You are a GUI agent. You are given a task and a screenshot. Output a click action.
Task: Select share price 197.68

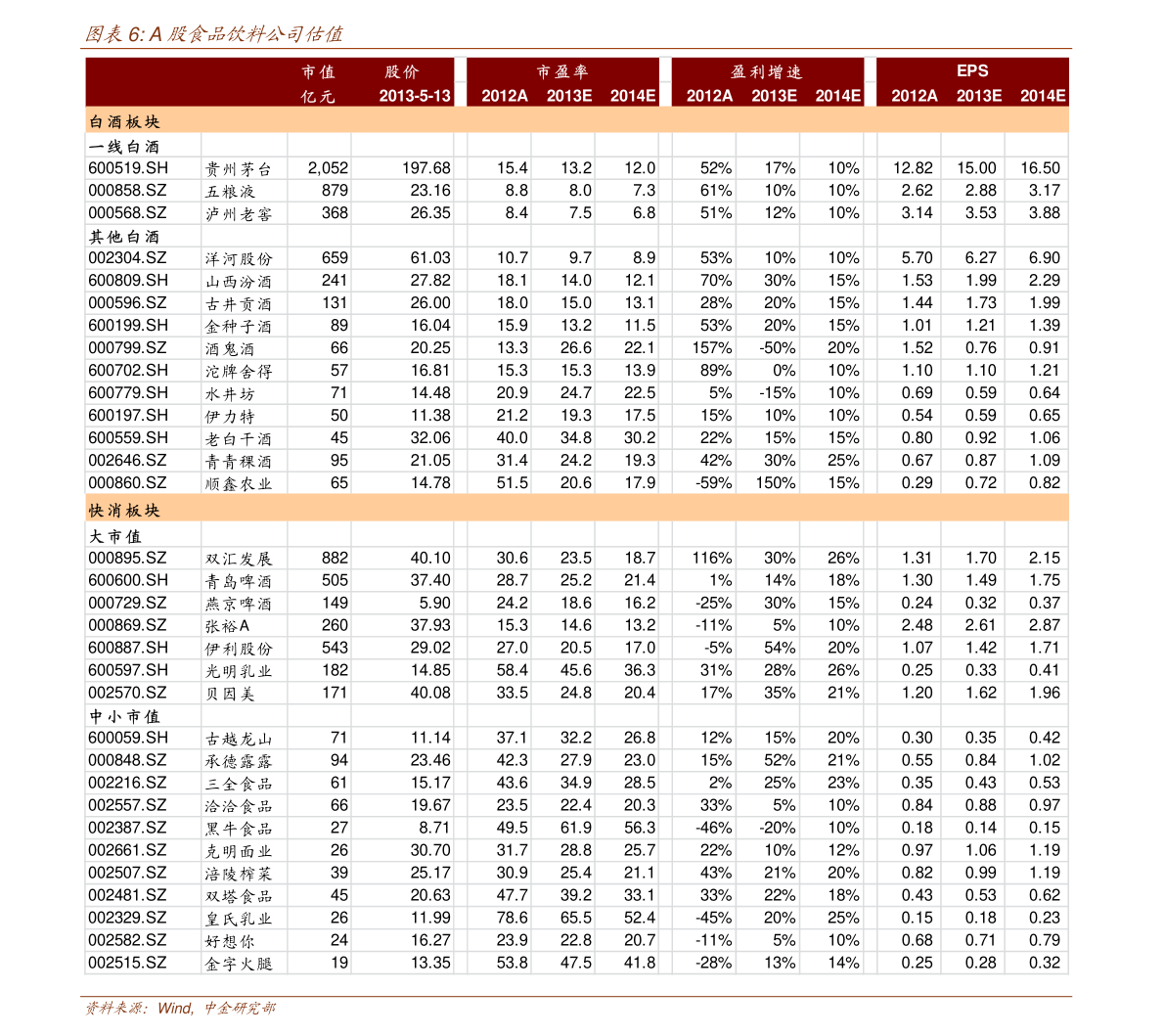click(426, 168)
